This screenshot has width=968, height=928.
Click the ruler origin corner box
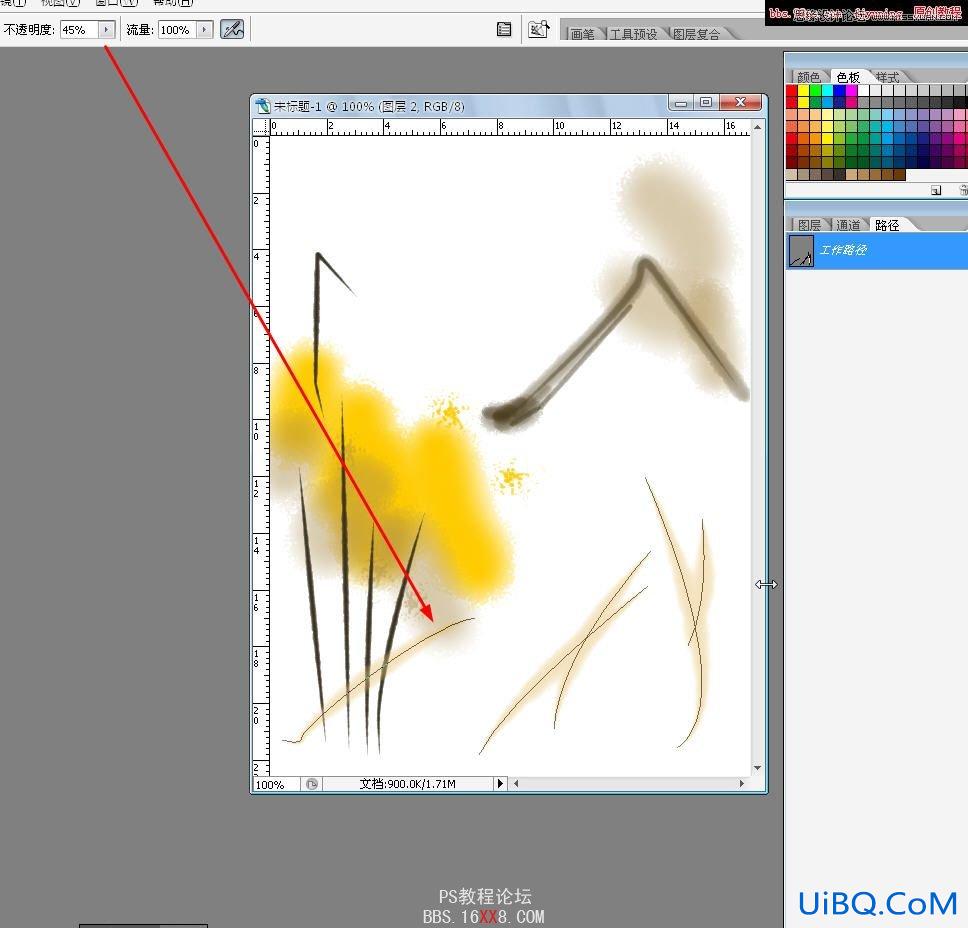[x=261, y=127]
